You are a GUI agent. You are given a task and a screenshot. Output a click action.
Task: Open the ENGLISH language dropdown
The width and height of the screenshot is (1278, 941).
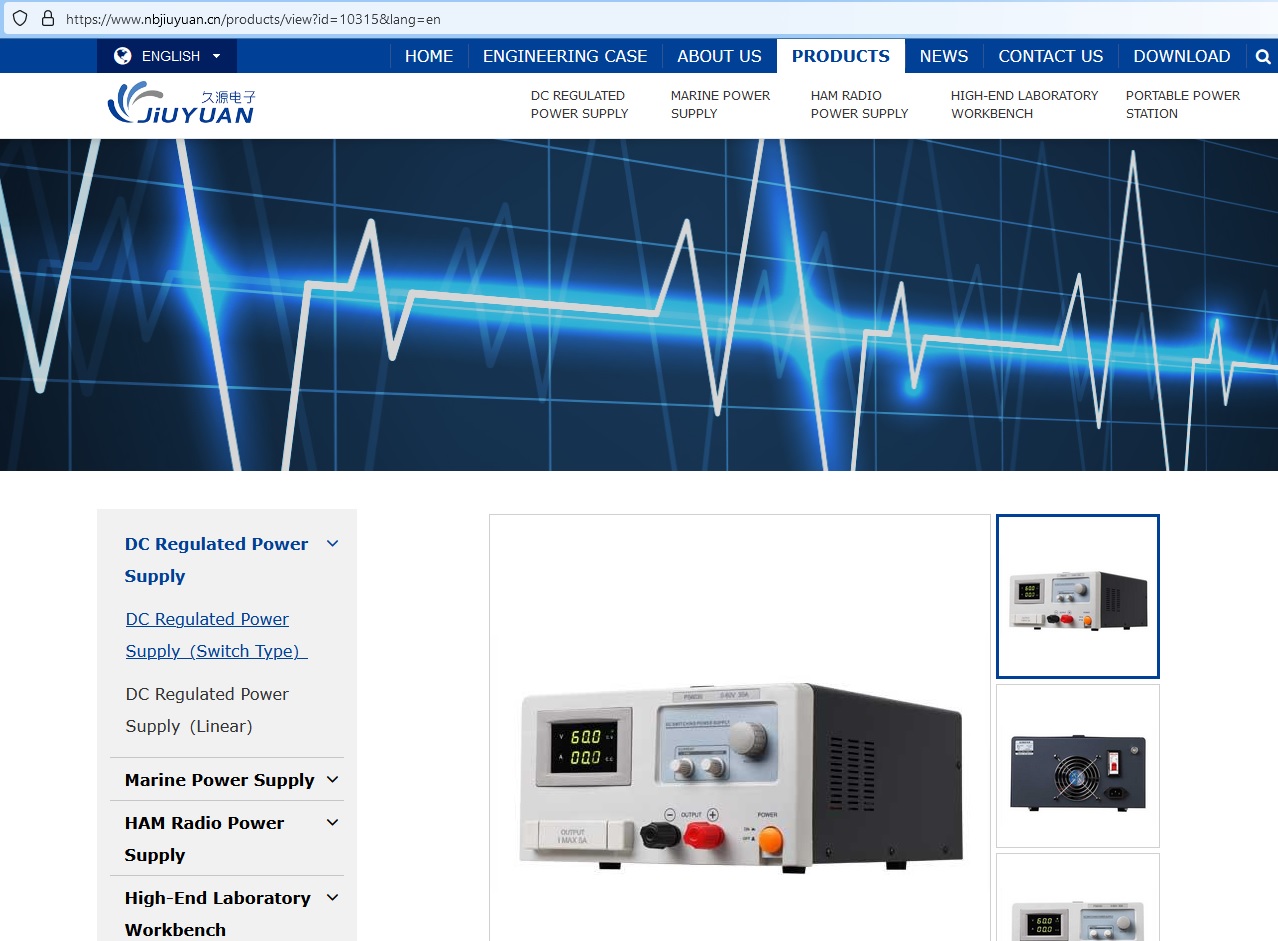(167, 56)
